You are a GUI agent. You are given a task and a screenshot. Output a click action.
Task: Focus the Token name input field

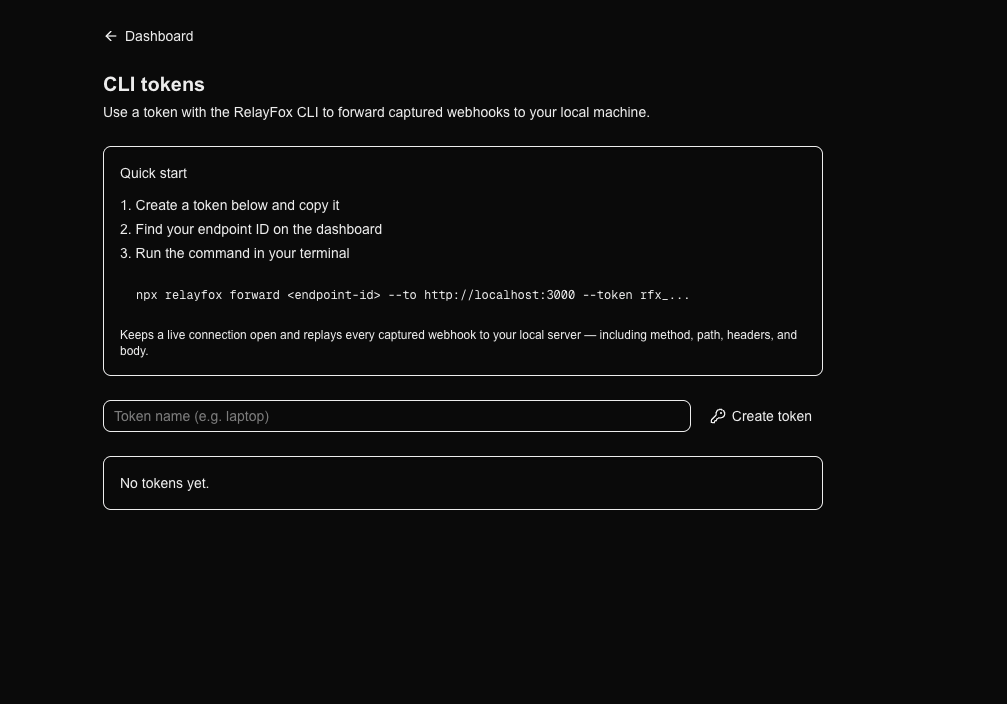(397, 416)
